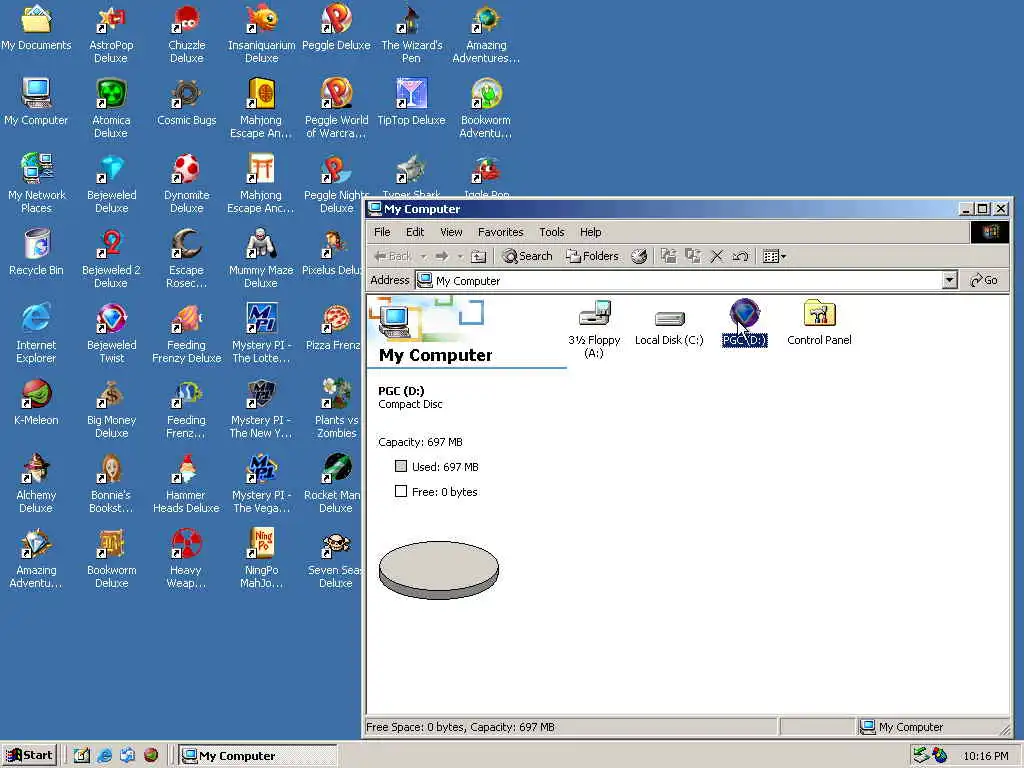Click the Delete X toolbar icon
Image resolution: width=1024 pixels, height=768 pixels.
pyautogui.click(x=716, y=256)
